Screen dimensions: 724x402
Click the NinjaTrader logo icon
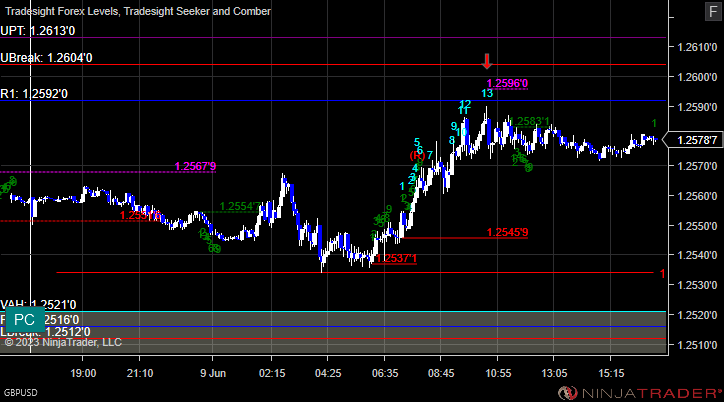tap(567, 393)
